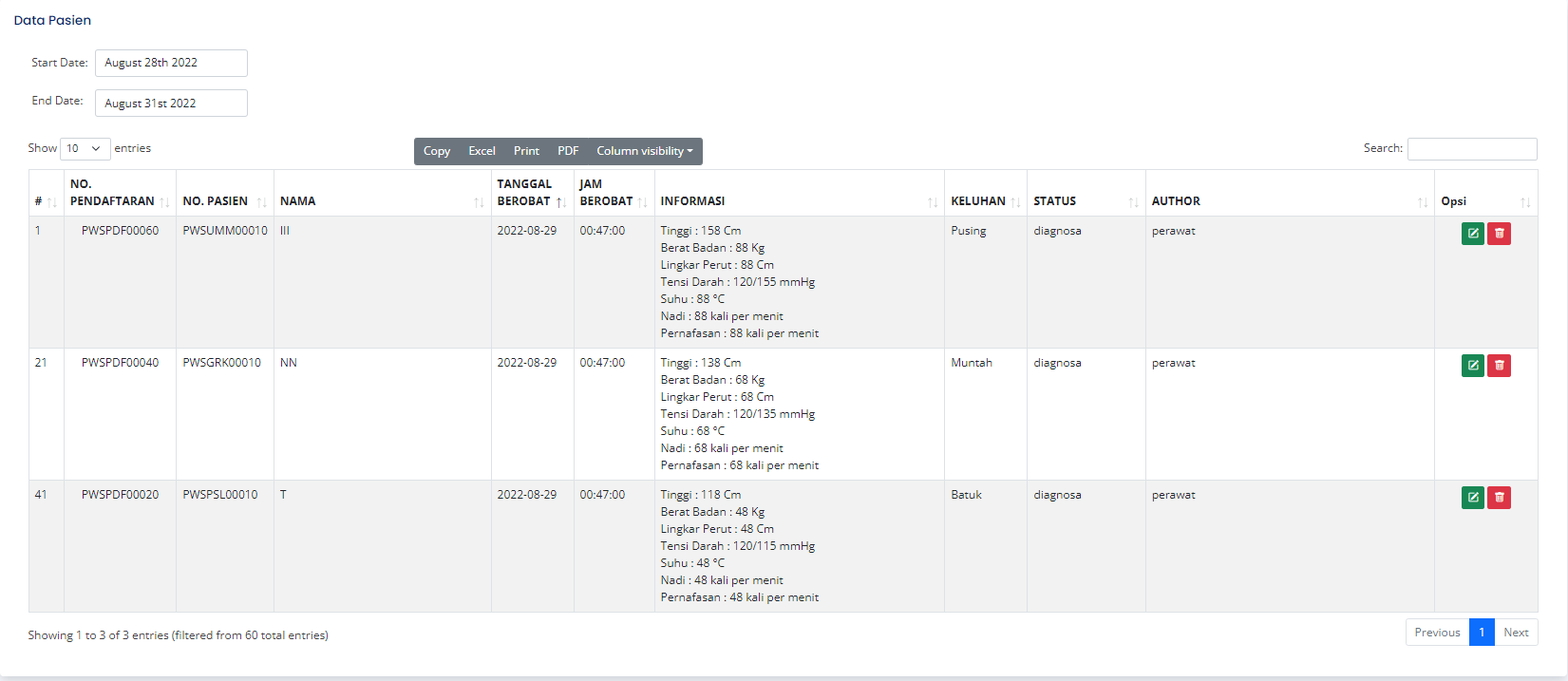This screenshot has width=1568, height=681.
Task: Delete the PWSPDF00020 row entry
Action: point(1499,498)
